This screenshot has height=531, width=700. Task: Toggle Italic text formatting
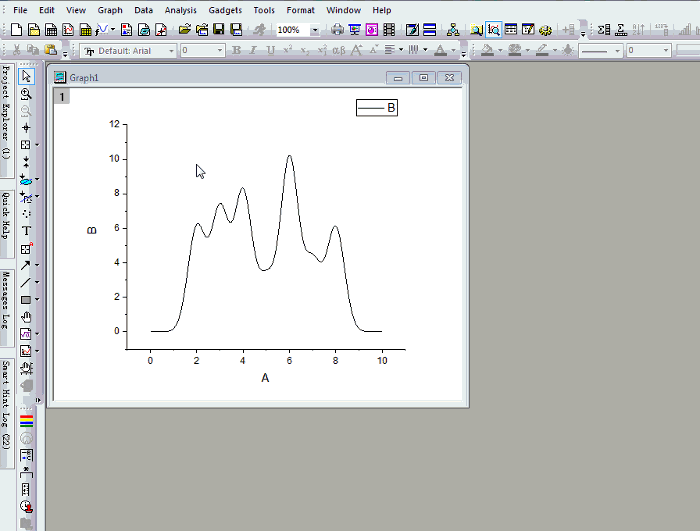point(254,50)
